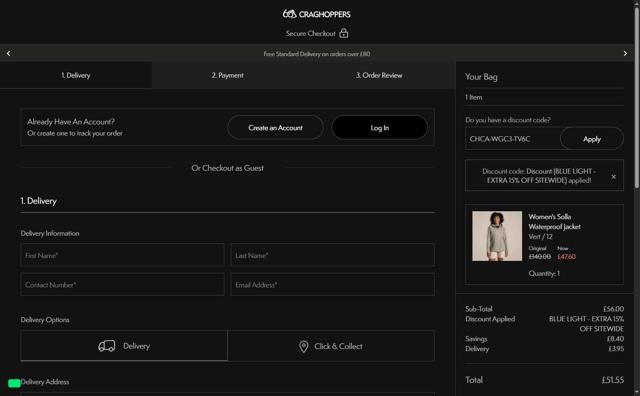640x396 pixels.
Task: Click the Women's Solla Waterproof Jacket title
Action: tap(554, 221)
